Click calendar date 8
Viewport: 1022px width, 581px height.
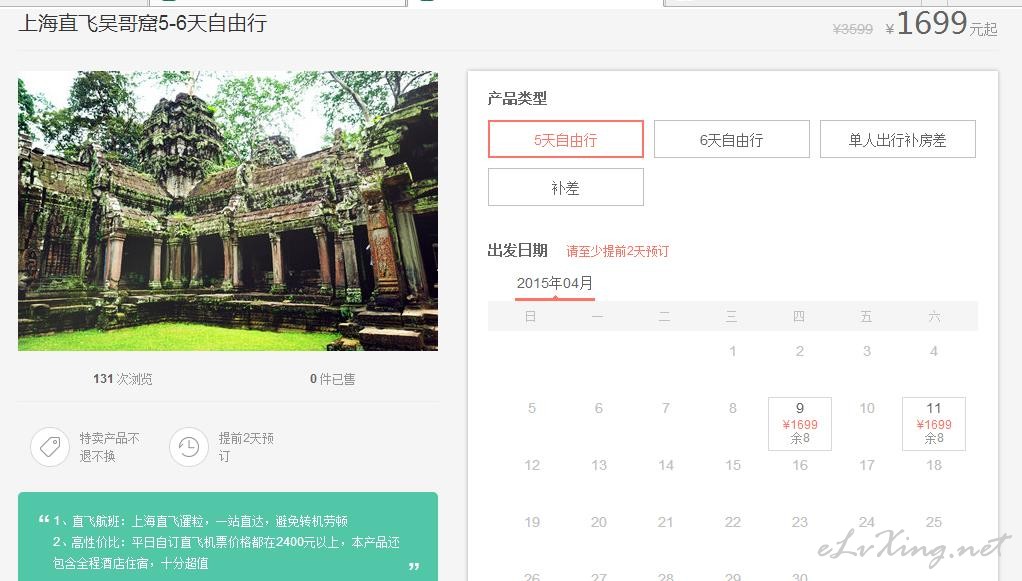pyautogui.click(x=733, y=408)
